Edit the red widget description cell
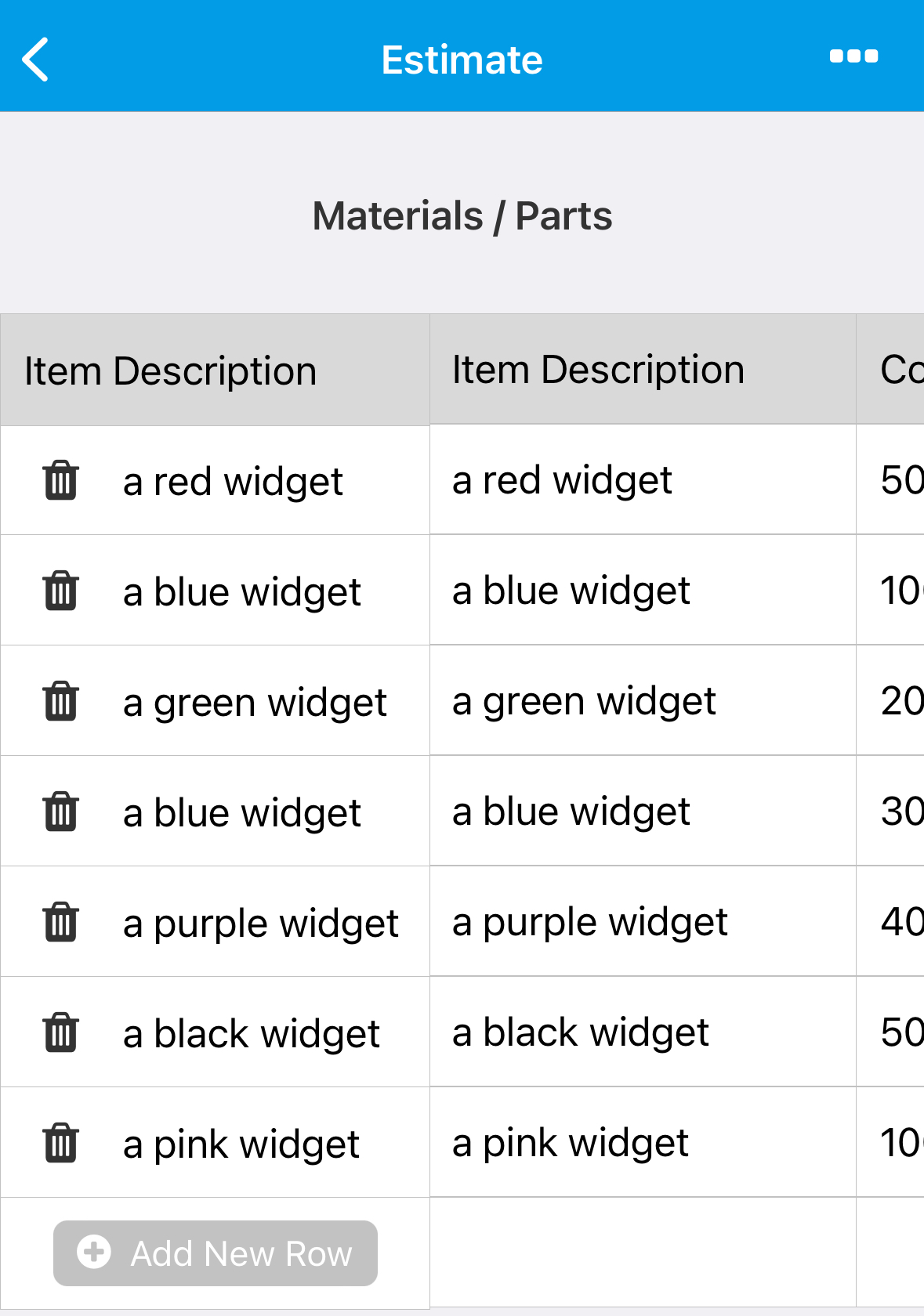The width and height of the screenshot is (924, 1316). tap(643, 479)
